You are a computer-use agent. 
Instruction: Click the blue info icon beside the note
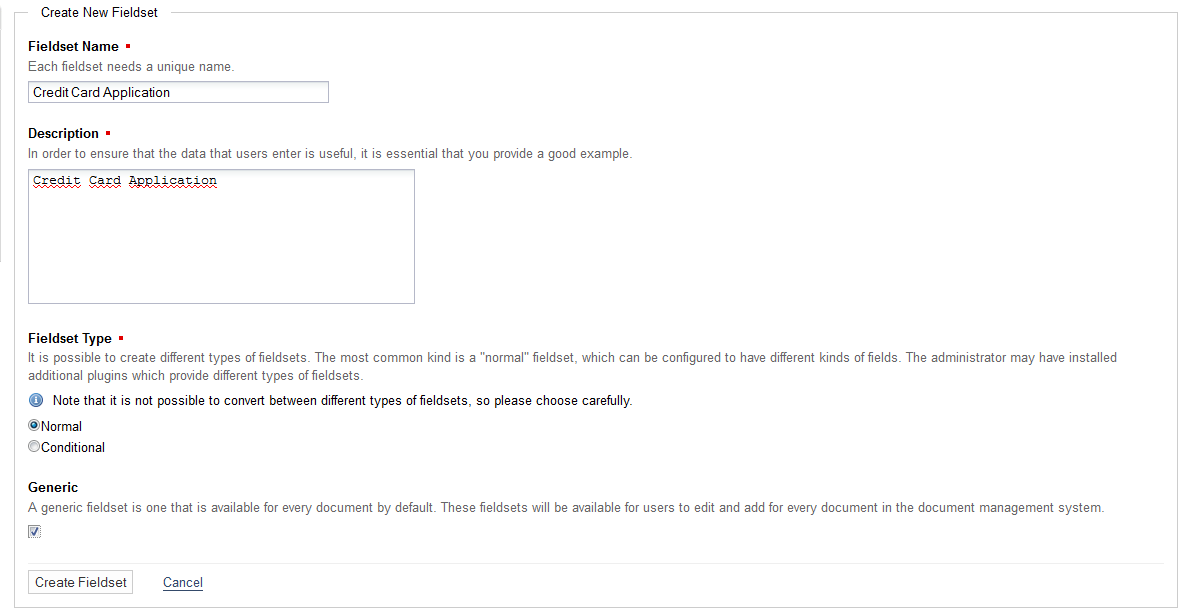(x=36, y=400)
